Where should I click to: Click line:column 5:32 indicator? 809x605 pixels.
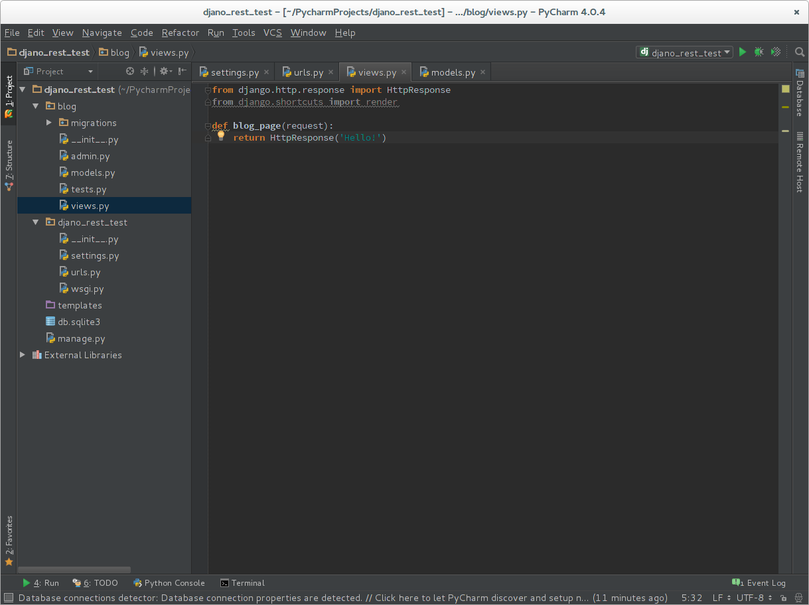[691, 598]
